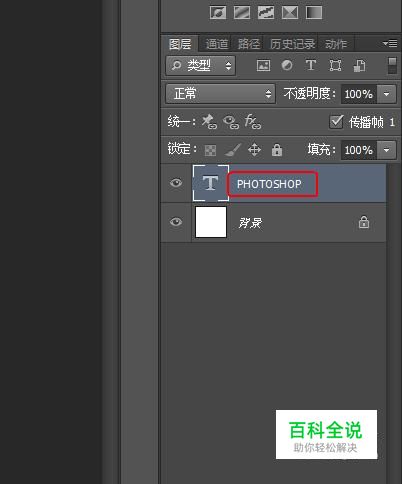The width and height of the screenshot is (402, 484).
Task: Open the 不透明度 slider arrow
Action: pos(386,94)
